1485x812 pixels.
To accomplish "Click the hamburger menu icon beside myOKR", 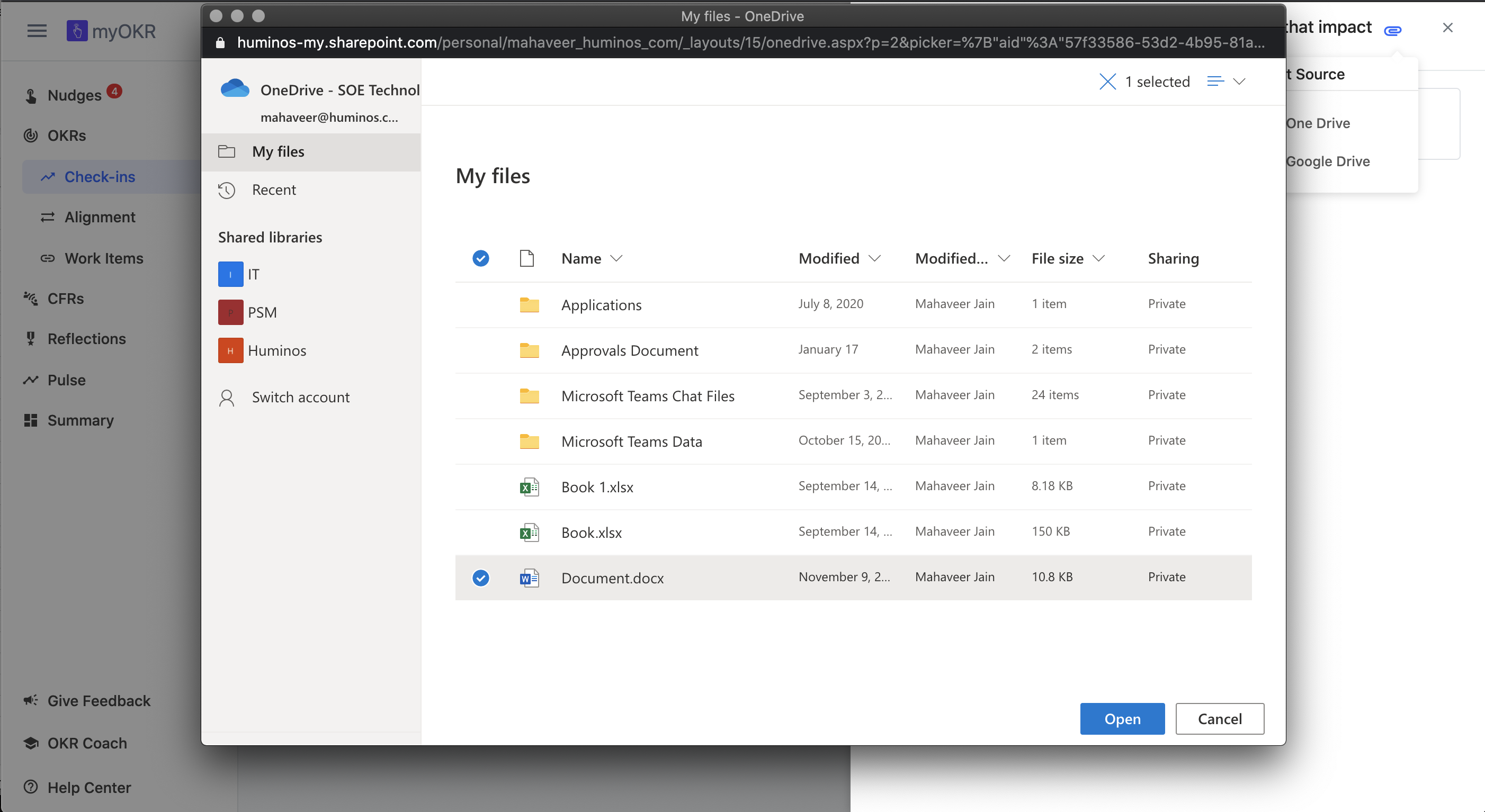I will [37, 31].
